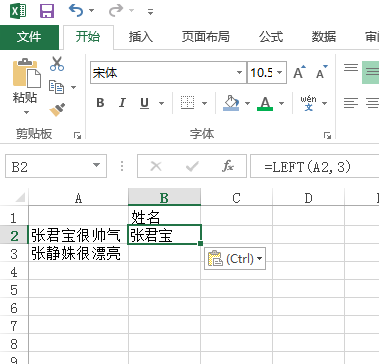Select column C header
379x364 pixels.
[x=236, y=198]
